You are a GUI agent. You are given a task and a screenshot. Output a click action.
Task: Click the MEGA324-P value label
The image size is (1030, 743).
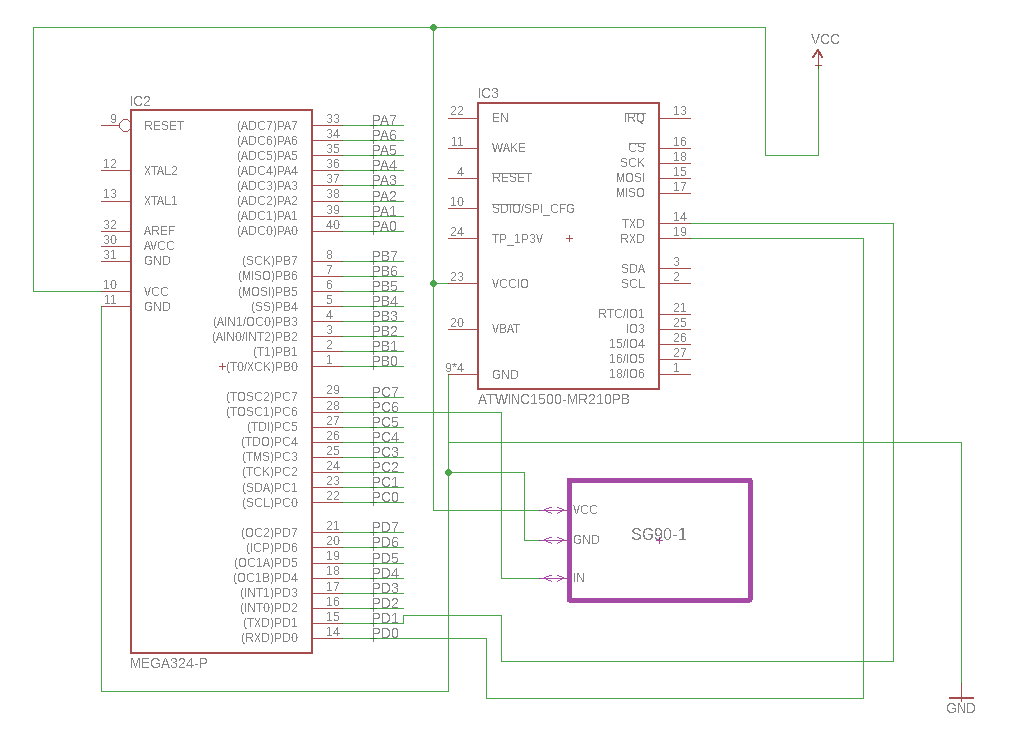pyautogui.click(x=169, y=663)
